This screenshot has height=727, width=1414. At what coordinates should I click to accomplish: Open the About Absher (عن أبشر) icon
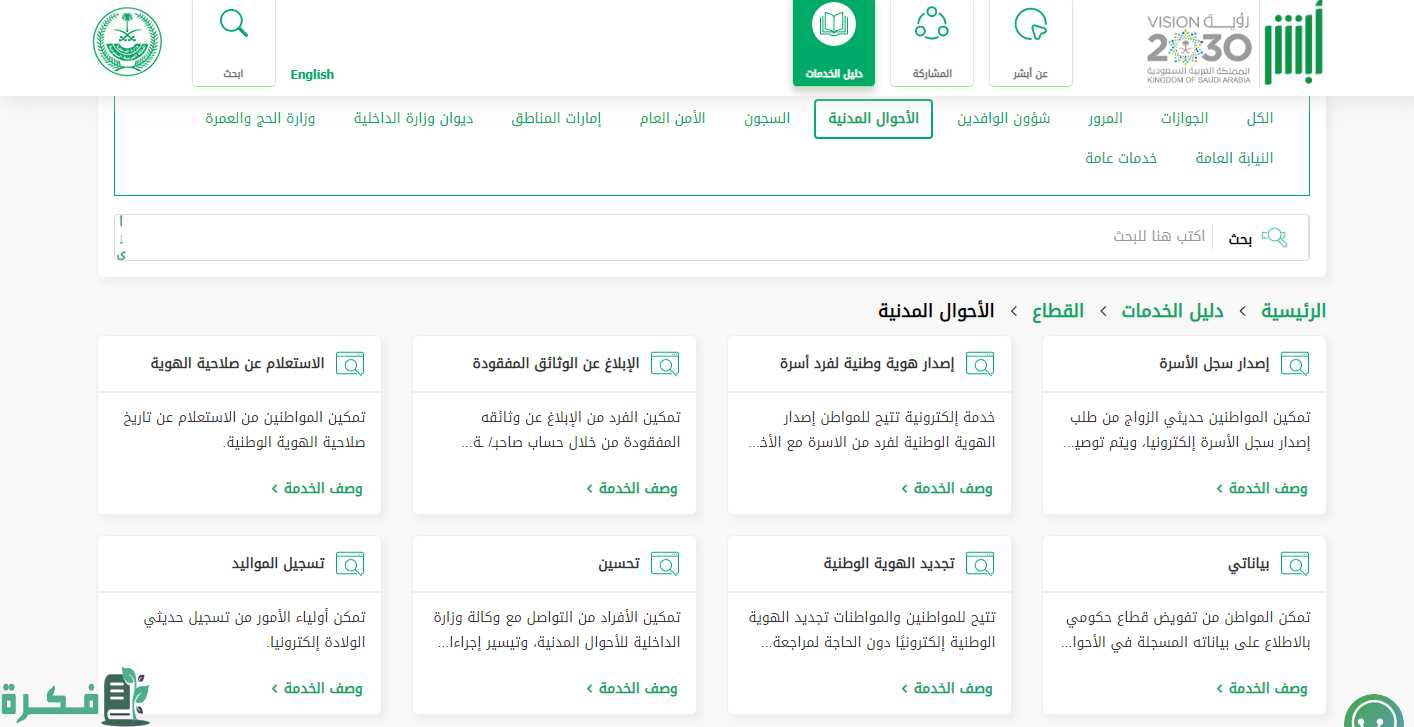(x=1030, y=24)
